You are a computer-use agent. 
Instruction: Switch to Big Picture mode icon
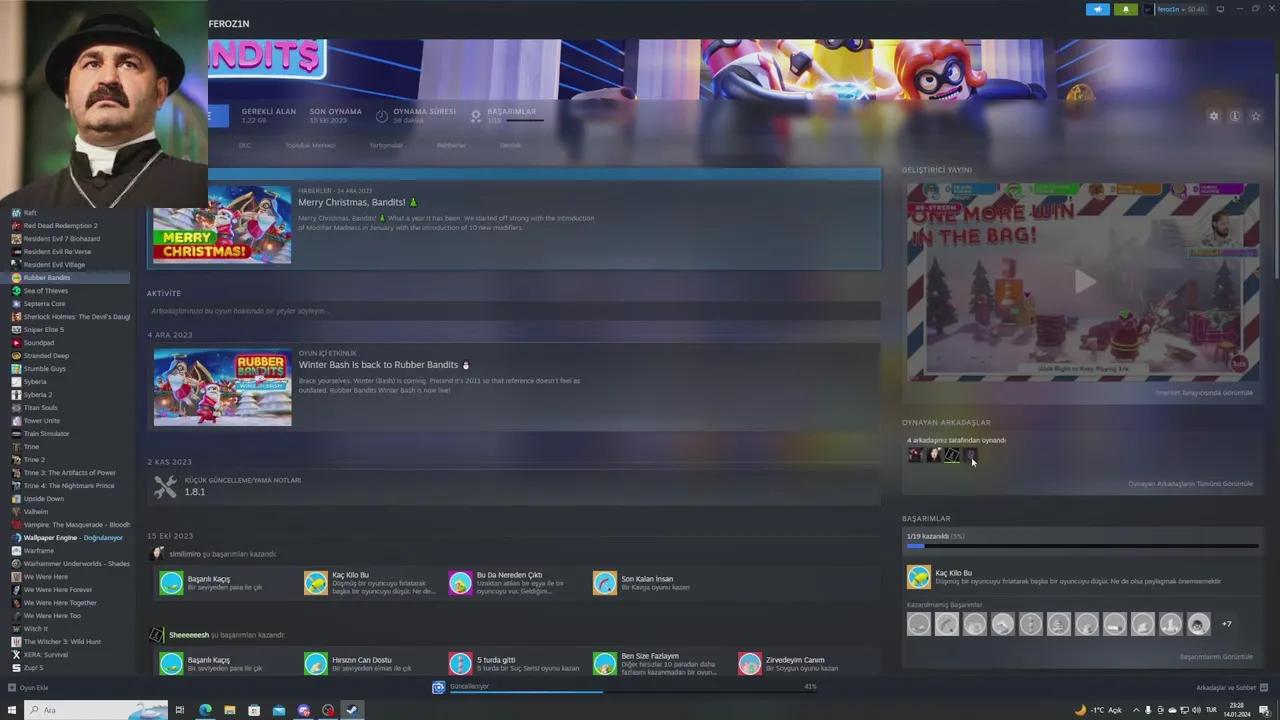pyautogui.click(x=1220, y=9)
